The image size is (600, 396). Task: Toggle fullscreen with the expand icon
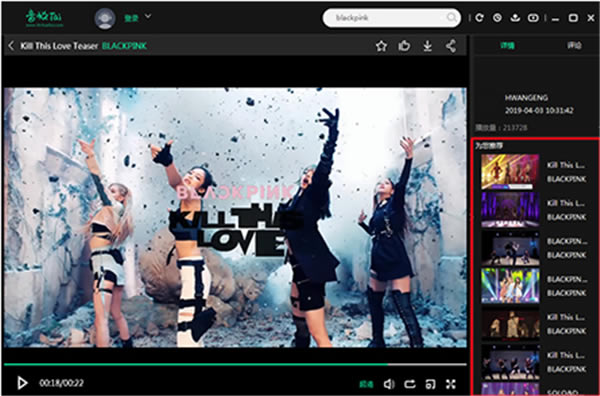[x=451, y=384]
